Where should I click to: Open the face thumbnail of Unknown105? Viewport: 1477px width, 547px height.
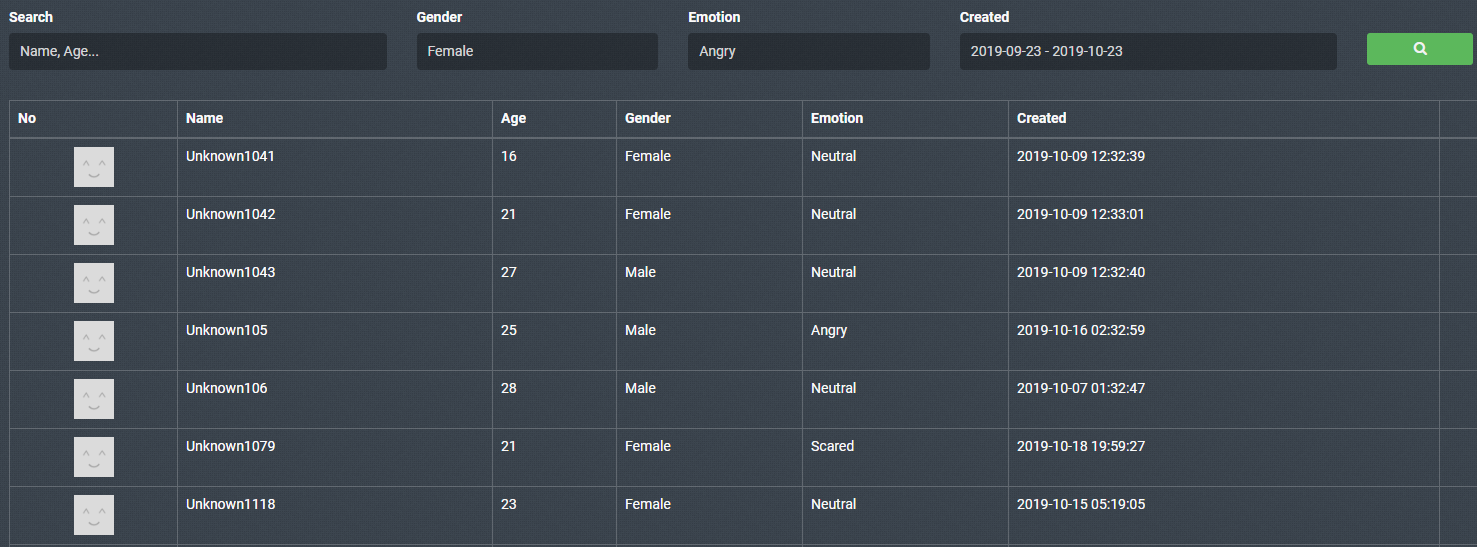tap(94, 341)
